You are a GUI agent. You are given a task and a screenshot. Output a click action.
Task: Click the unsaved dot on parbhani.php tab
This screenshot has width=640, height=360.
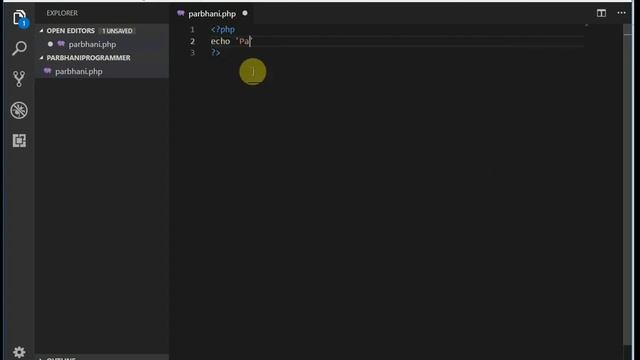click(245, 13)
